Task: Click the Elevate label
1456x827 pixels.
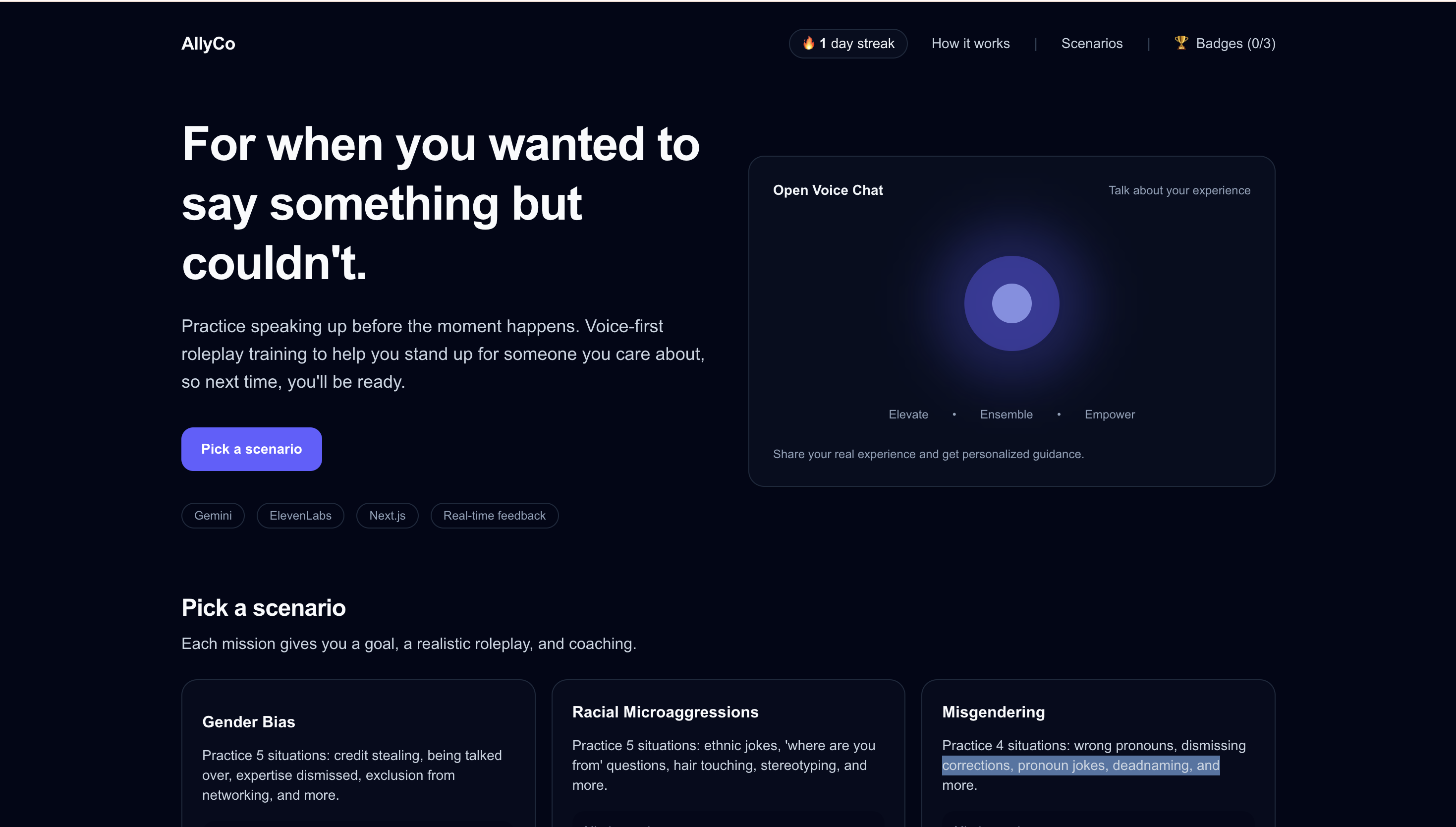Action: 908,414
